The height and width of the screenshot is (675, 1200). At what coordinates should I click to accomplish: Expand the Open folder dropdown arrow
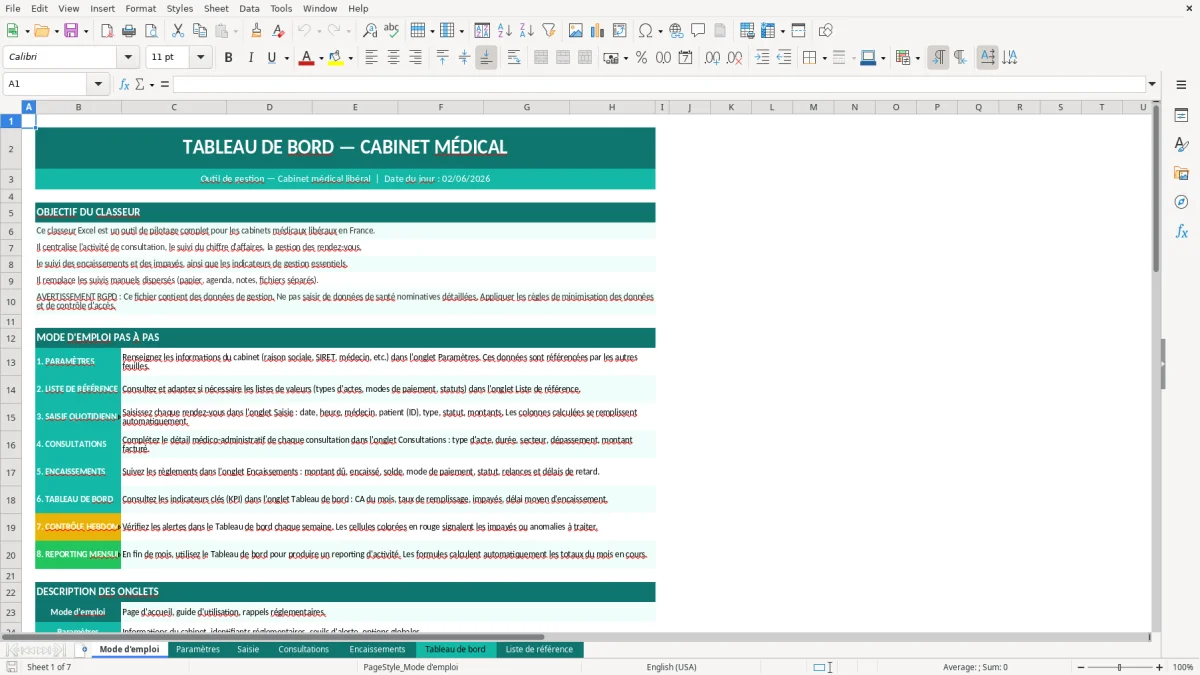tap(55, 31)
